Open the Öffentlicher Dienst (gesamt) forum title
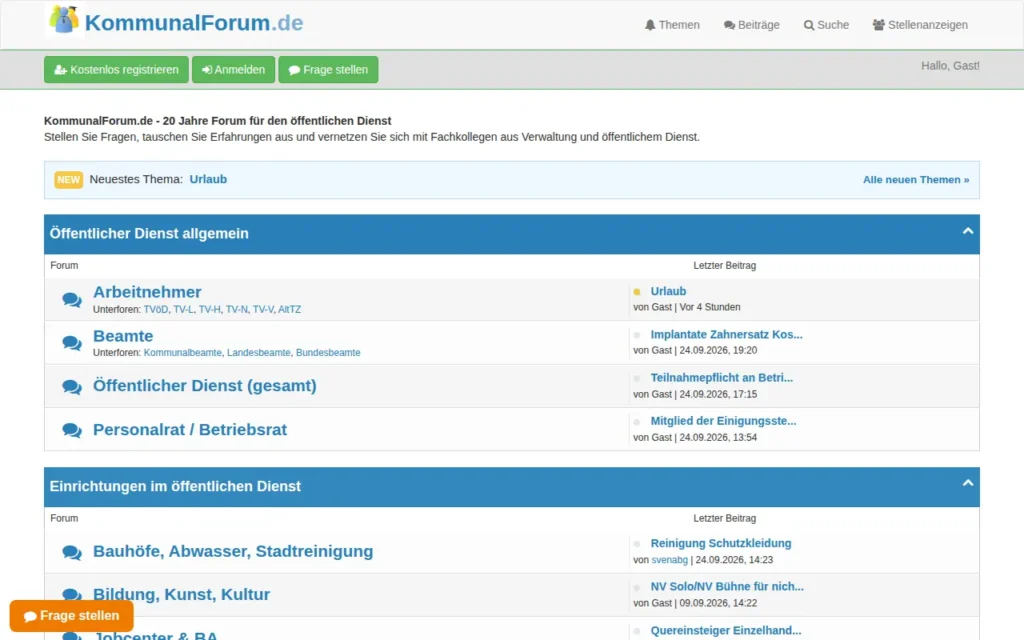 pos(204,386)
